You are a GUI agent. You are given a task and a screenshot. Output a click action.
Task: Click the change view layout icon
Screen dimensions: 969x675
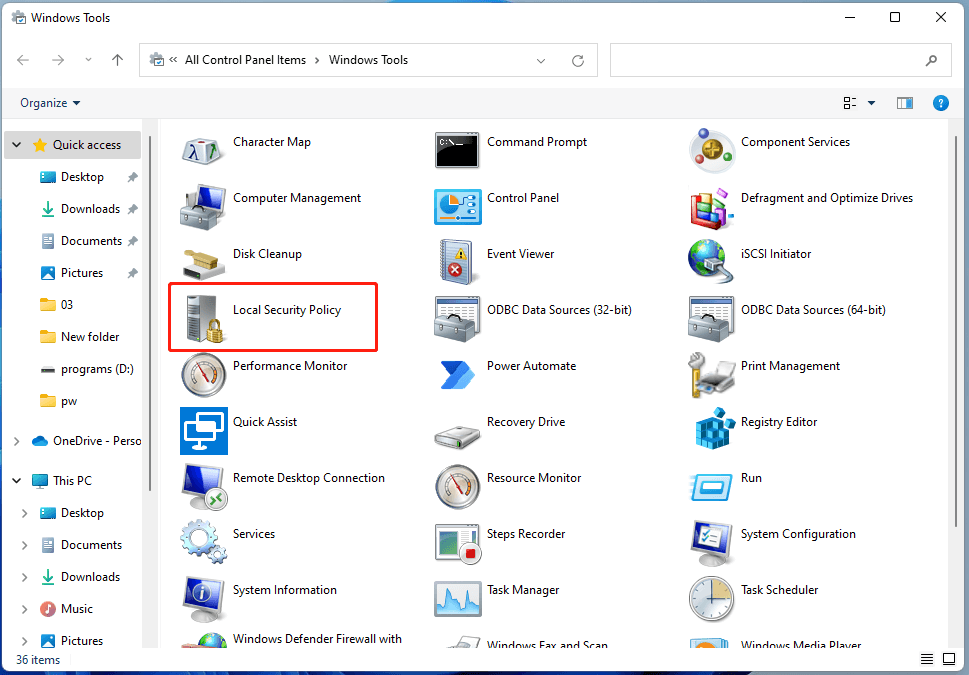[x=850, y=103]
